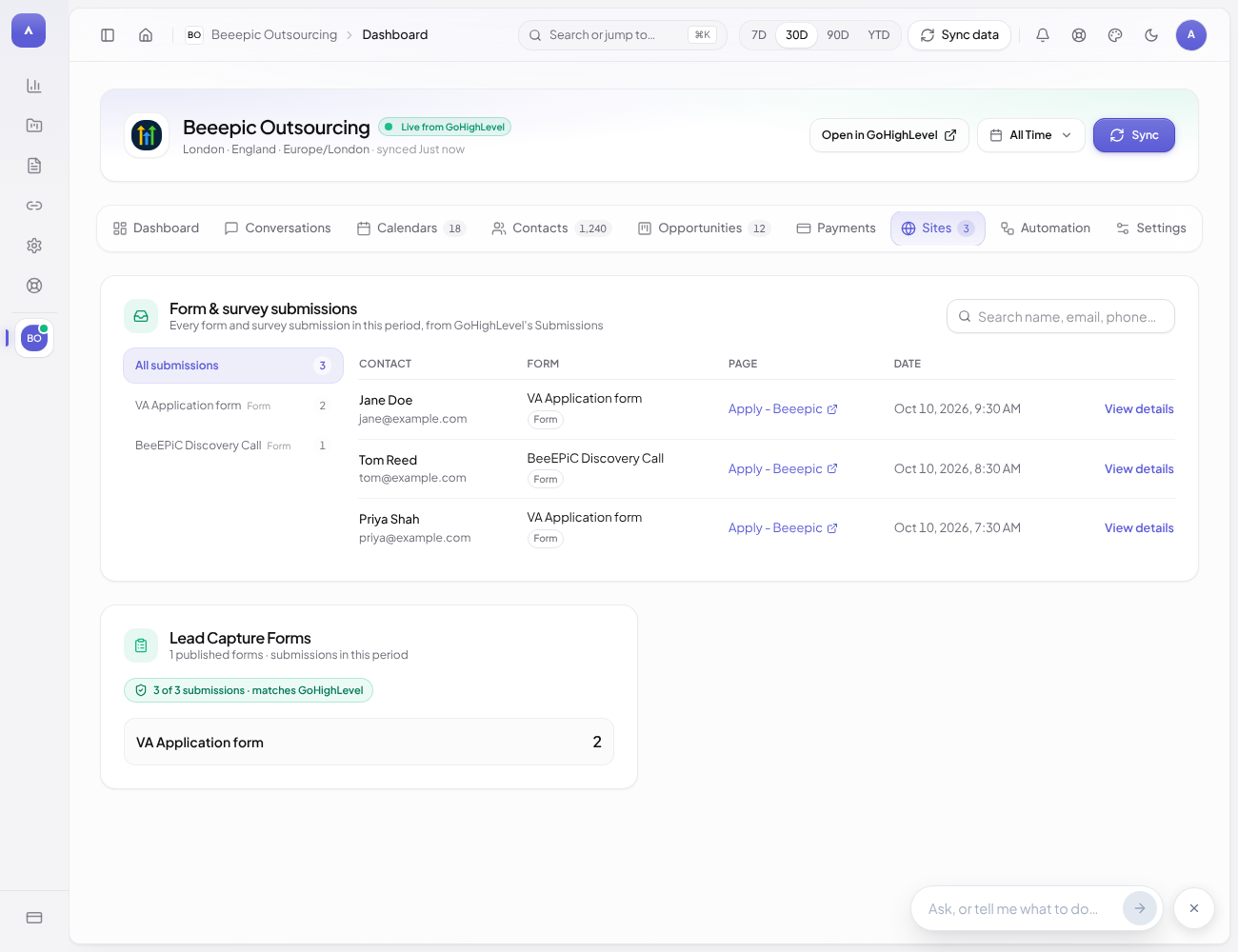Image resolution: width=1238 pixels, height=952 pixels.
Task: Open the lifebuoy help icon in top bar
Action: (1079, 35)
